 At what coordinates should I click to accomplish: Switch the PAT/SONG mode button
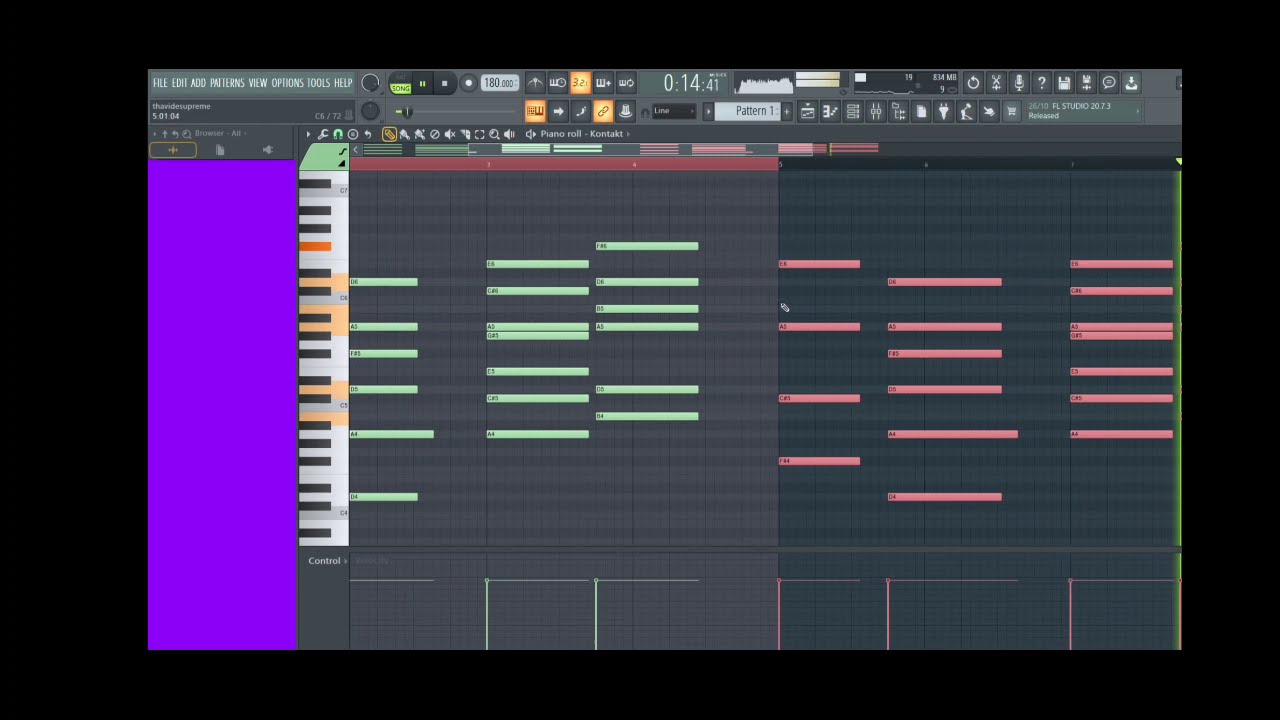(401, 83)
